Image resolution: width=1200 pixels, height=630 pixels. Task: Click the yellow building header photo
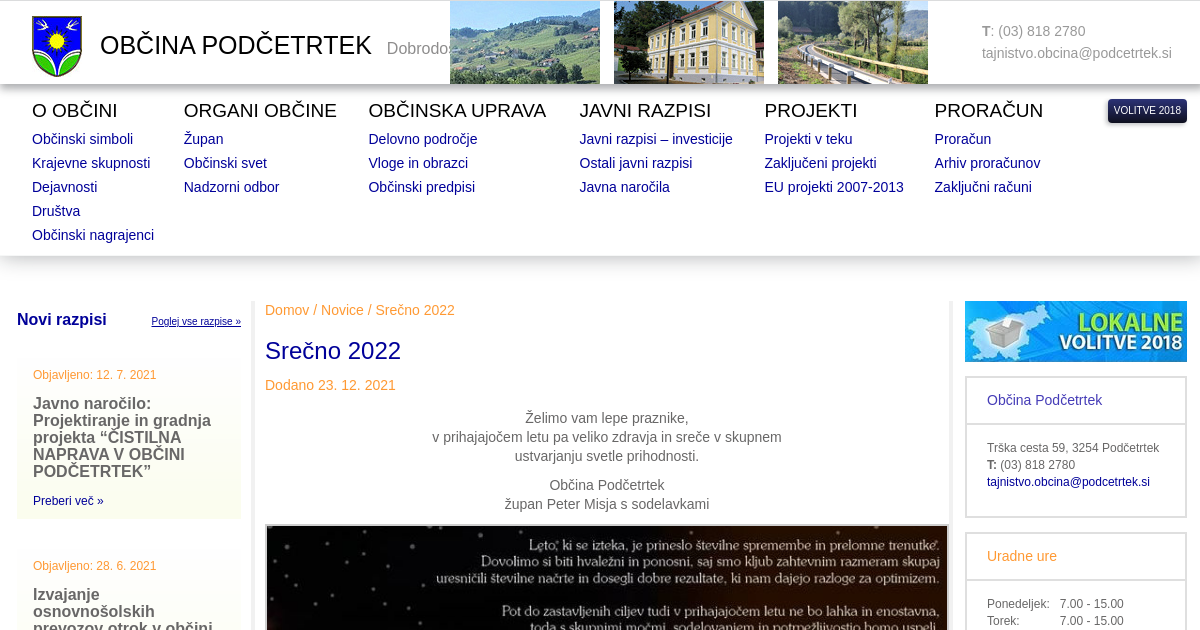(688, 42)
